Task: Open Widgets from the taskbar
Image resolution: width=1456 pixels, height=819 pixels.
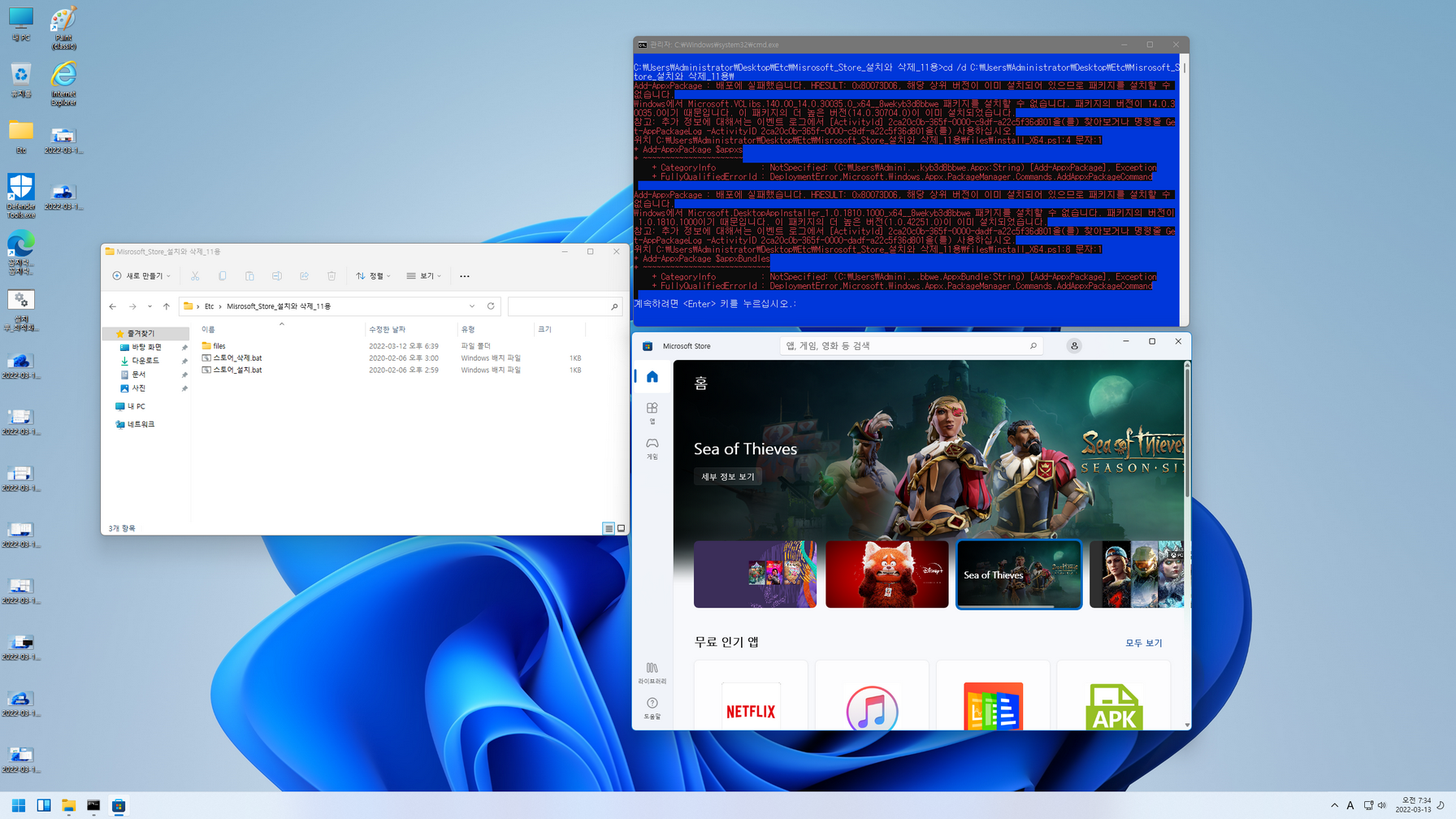Action: pos(44,806)
